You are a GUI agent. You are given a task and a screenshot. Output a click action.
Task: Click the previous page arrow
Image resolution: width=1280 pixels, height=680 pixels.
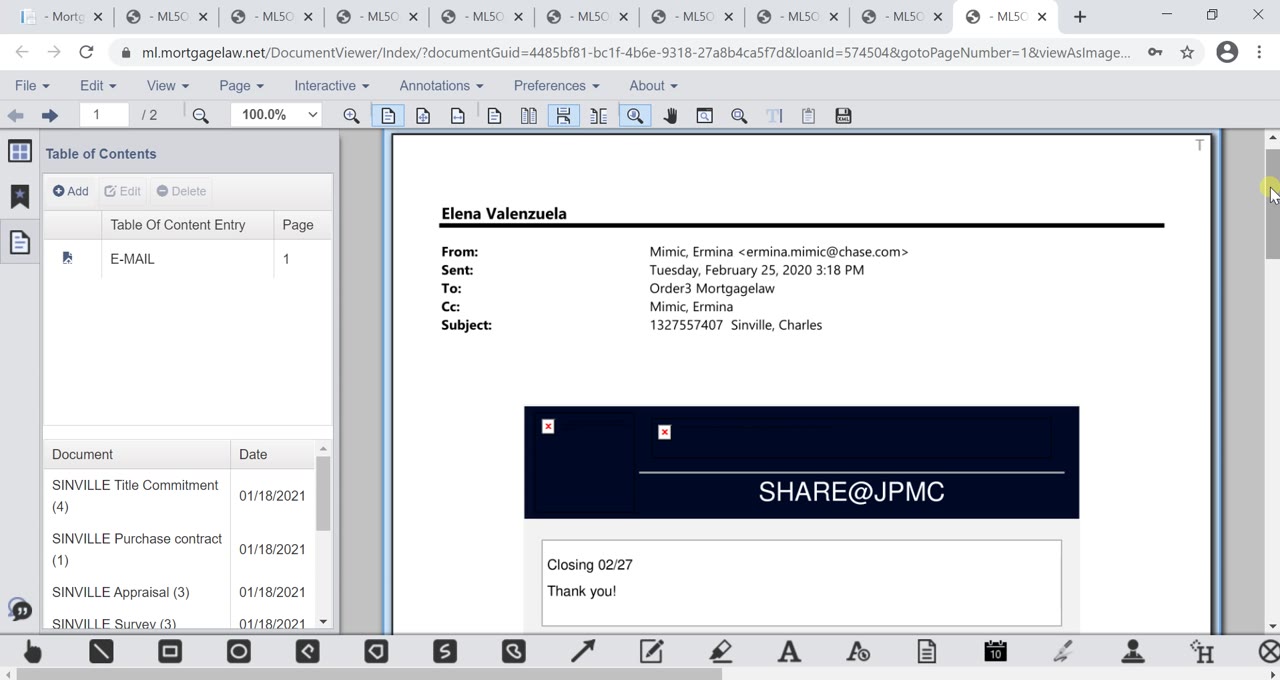[16, 116]
